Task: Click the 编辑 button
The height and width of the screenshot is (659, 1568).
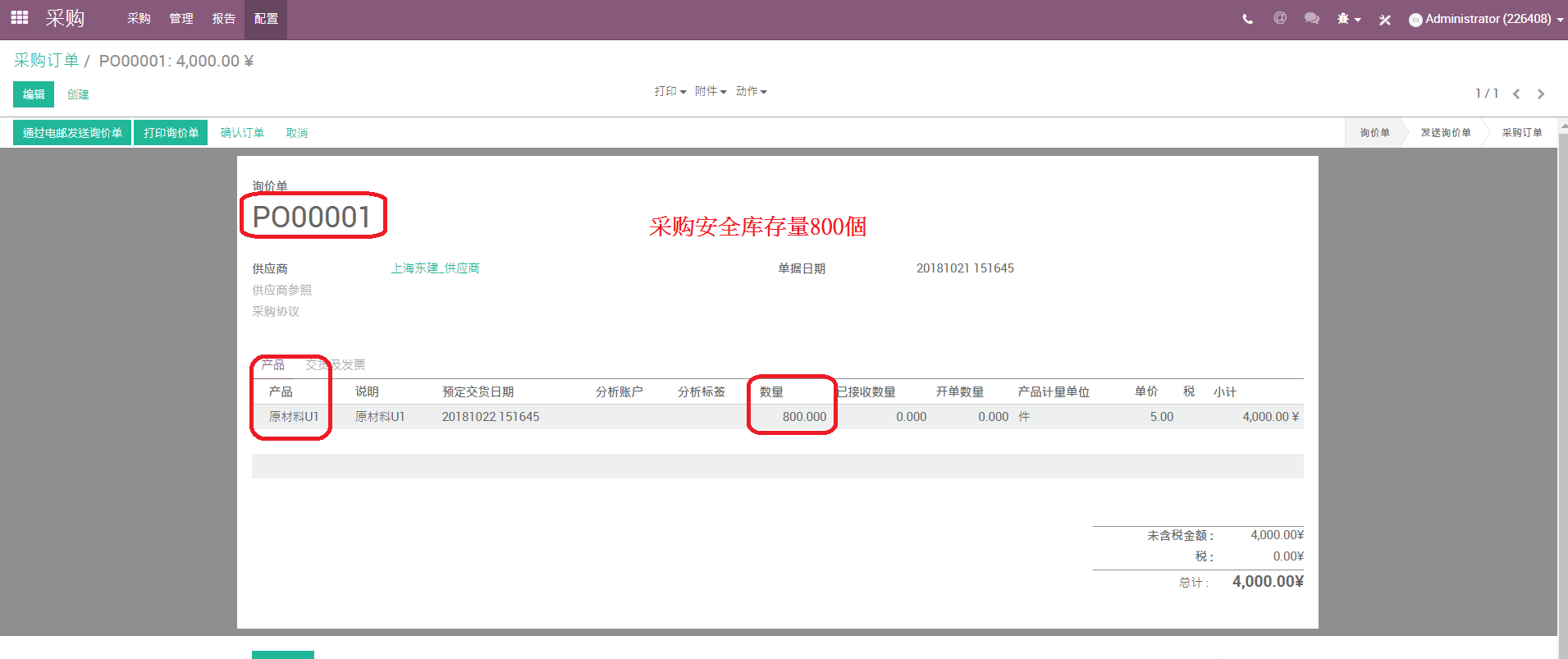Action: coord(34,94)
